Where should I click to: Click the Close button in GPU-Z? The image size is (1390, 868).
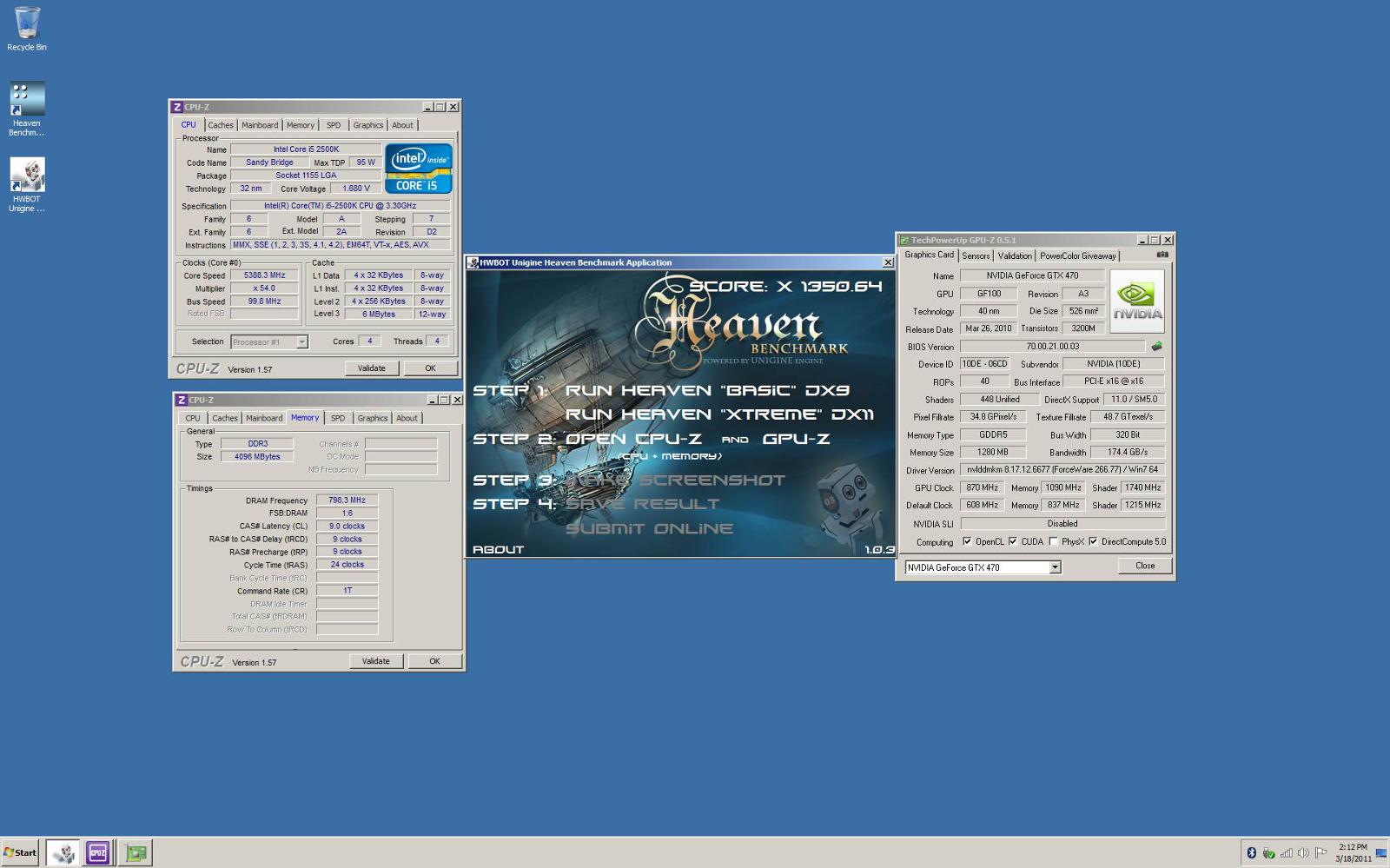(x=1145, y=566)
